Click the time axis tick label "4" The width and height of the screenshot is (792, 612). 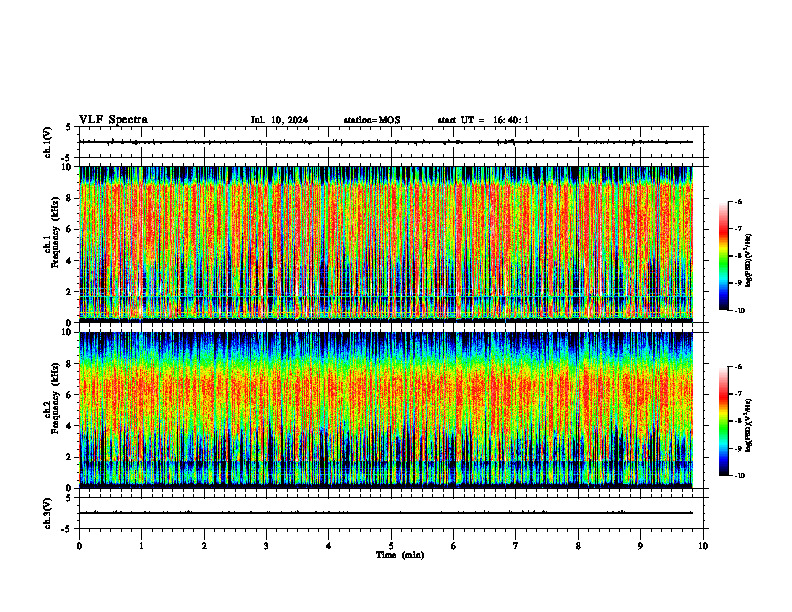[x=329, y=546]
